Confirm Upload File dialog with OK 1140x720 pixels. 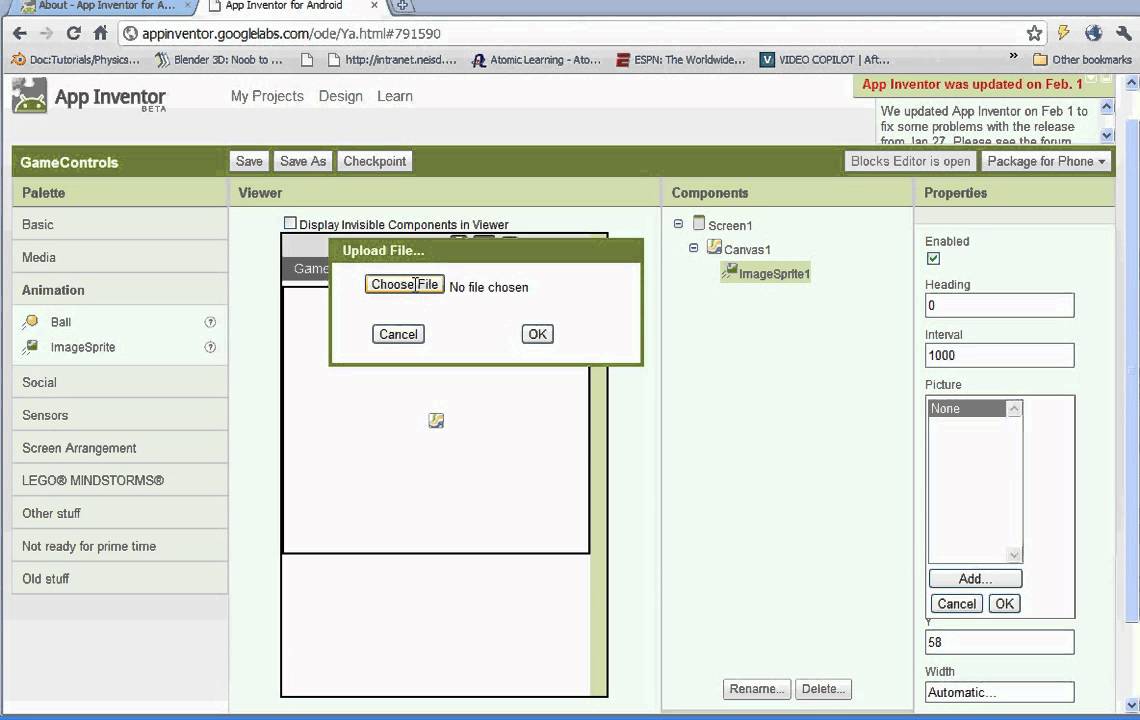pyautogui.click(x=537, y=335)
